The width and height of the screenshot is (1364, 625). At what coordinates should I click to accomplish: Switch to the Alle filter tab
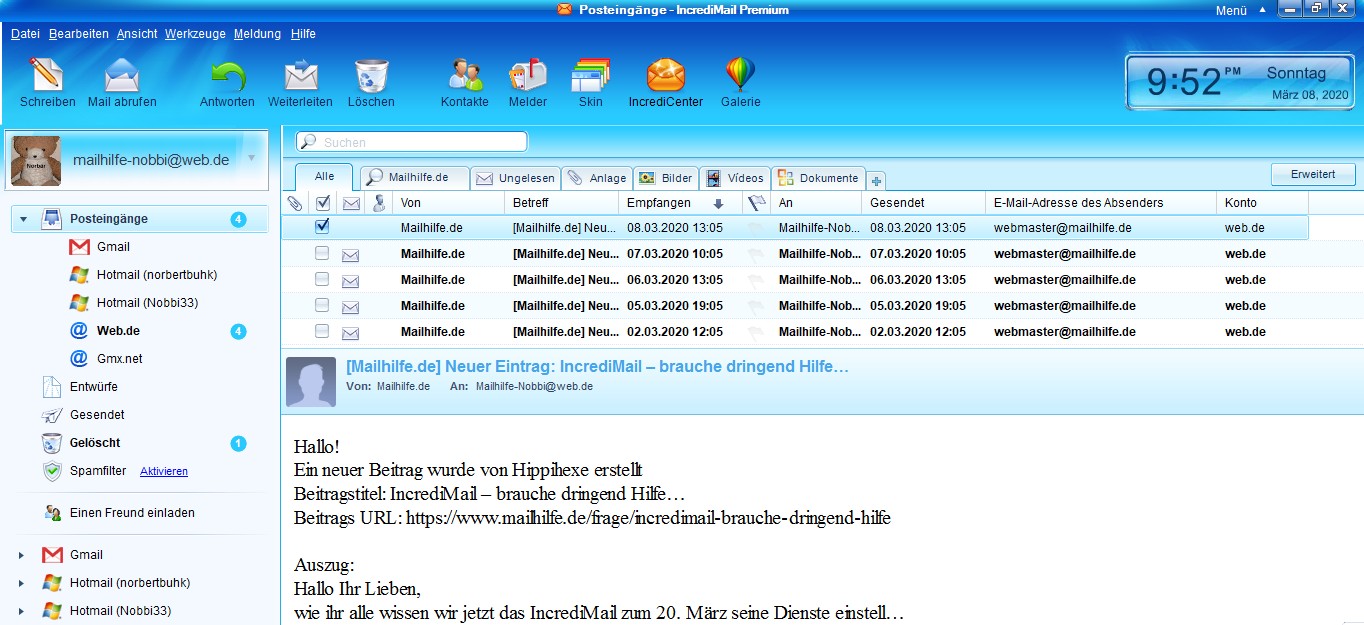pyautogui.click(x=324, y=177)
